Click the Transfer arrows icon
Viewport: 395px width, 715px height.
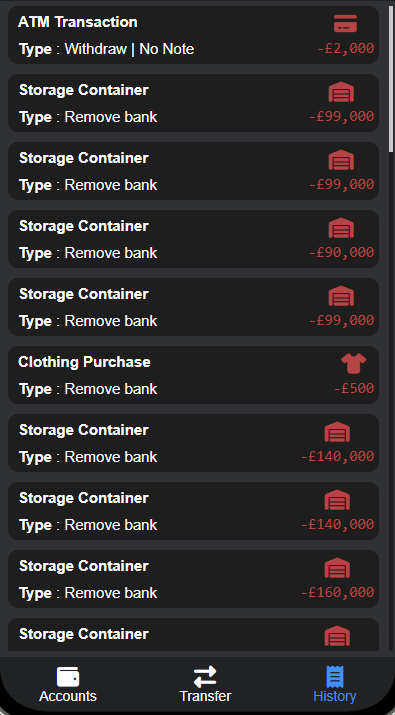click(205, 677)
